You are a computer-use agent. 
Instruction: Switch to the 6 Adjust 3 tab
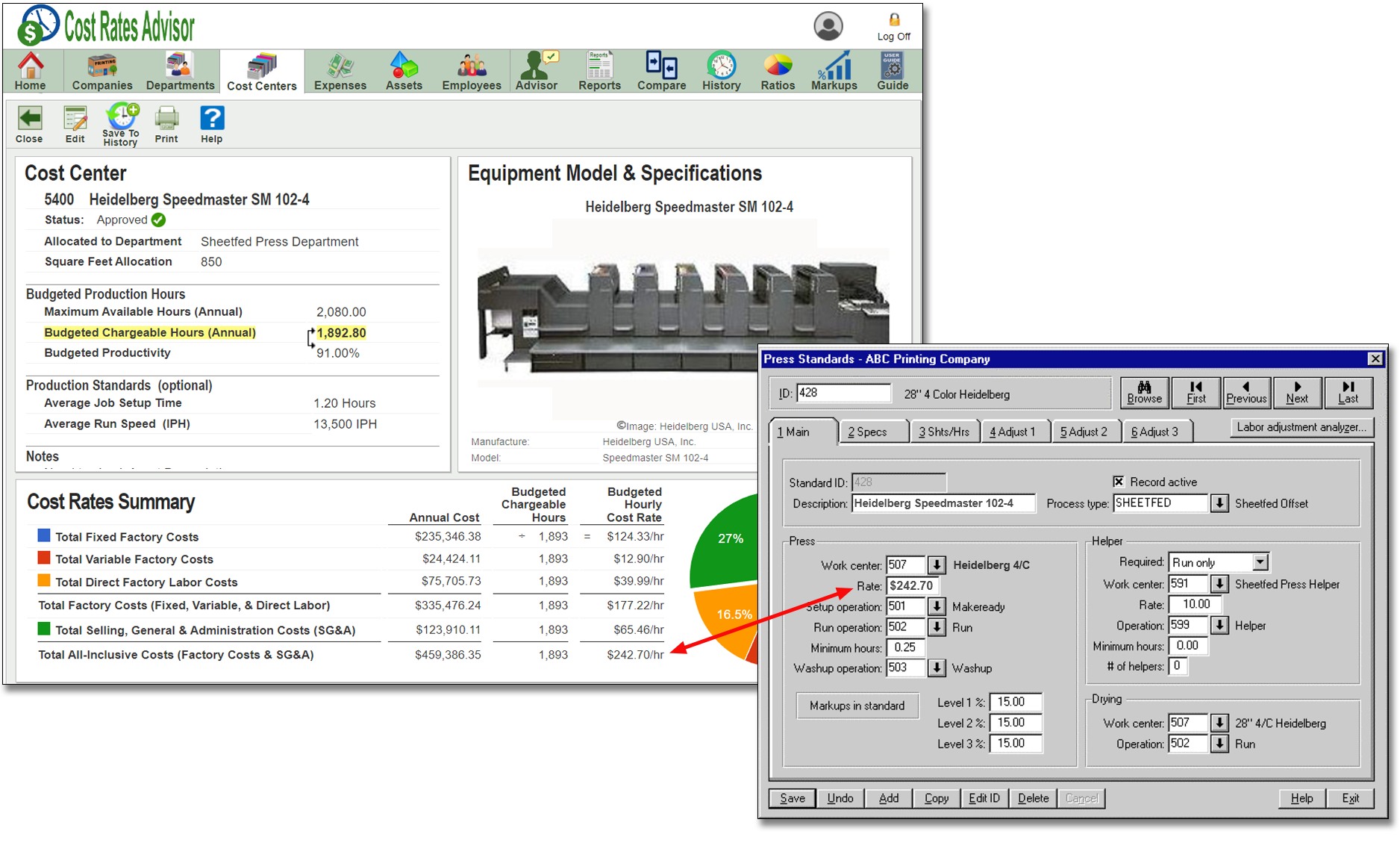coord(1157,432)
